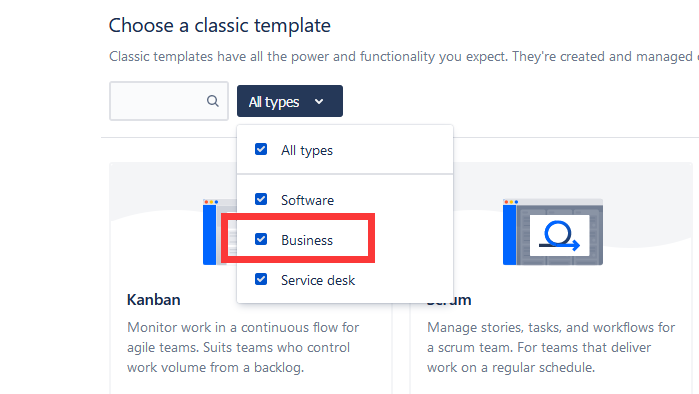Click the Kanban template illustration
This screenshot has height=394, width=699.
[220, 232]
